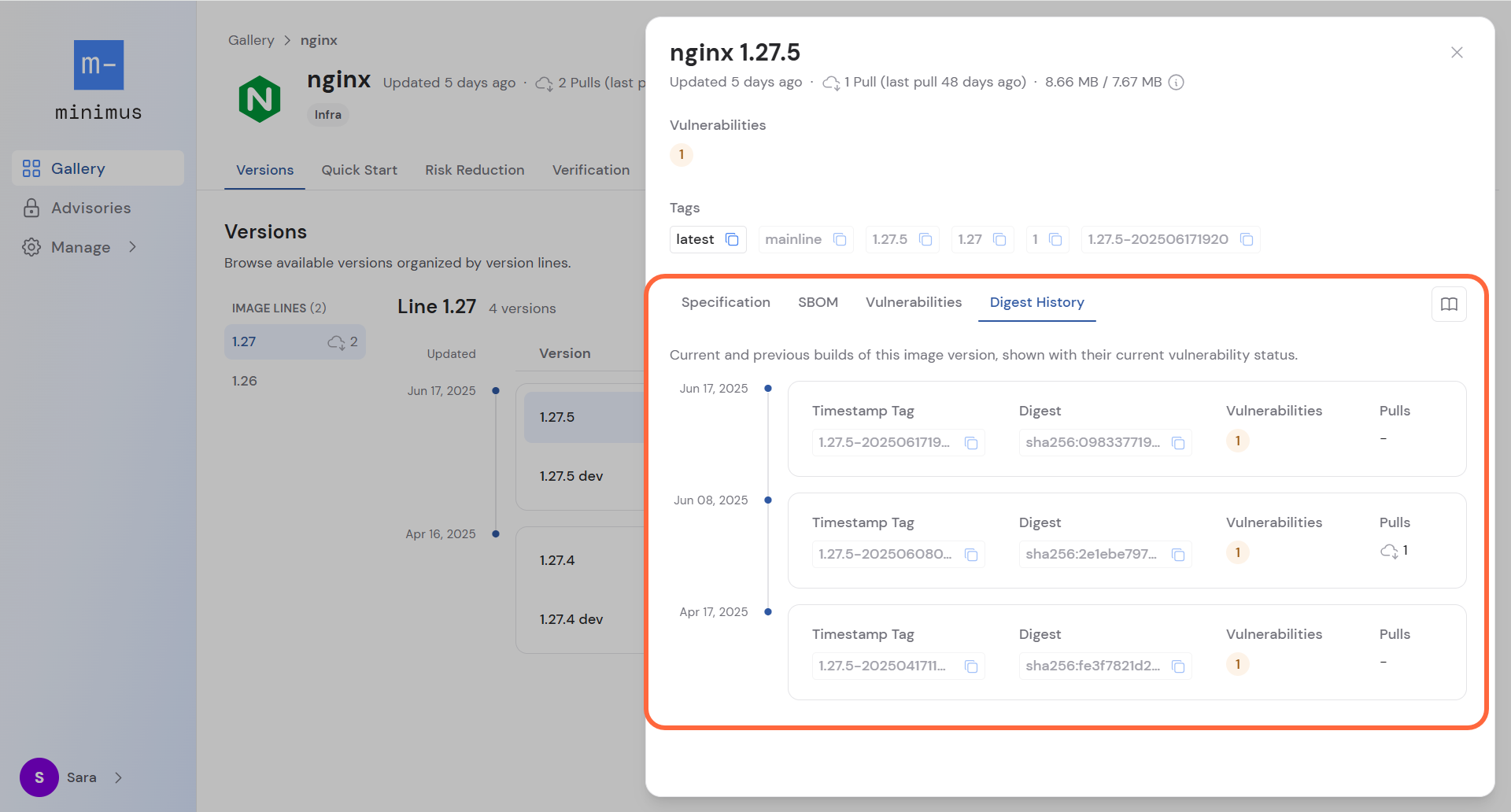Click the Infra tag badge
This screenshot has height=812, width=1511.
pos(327,115)
